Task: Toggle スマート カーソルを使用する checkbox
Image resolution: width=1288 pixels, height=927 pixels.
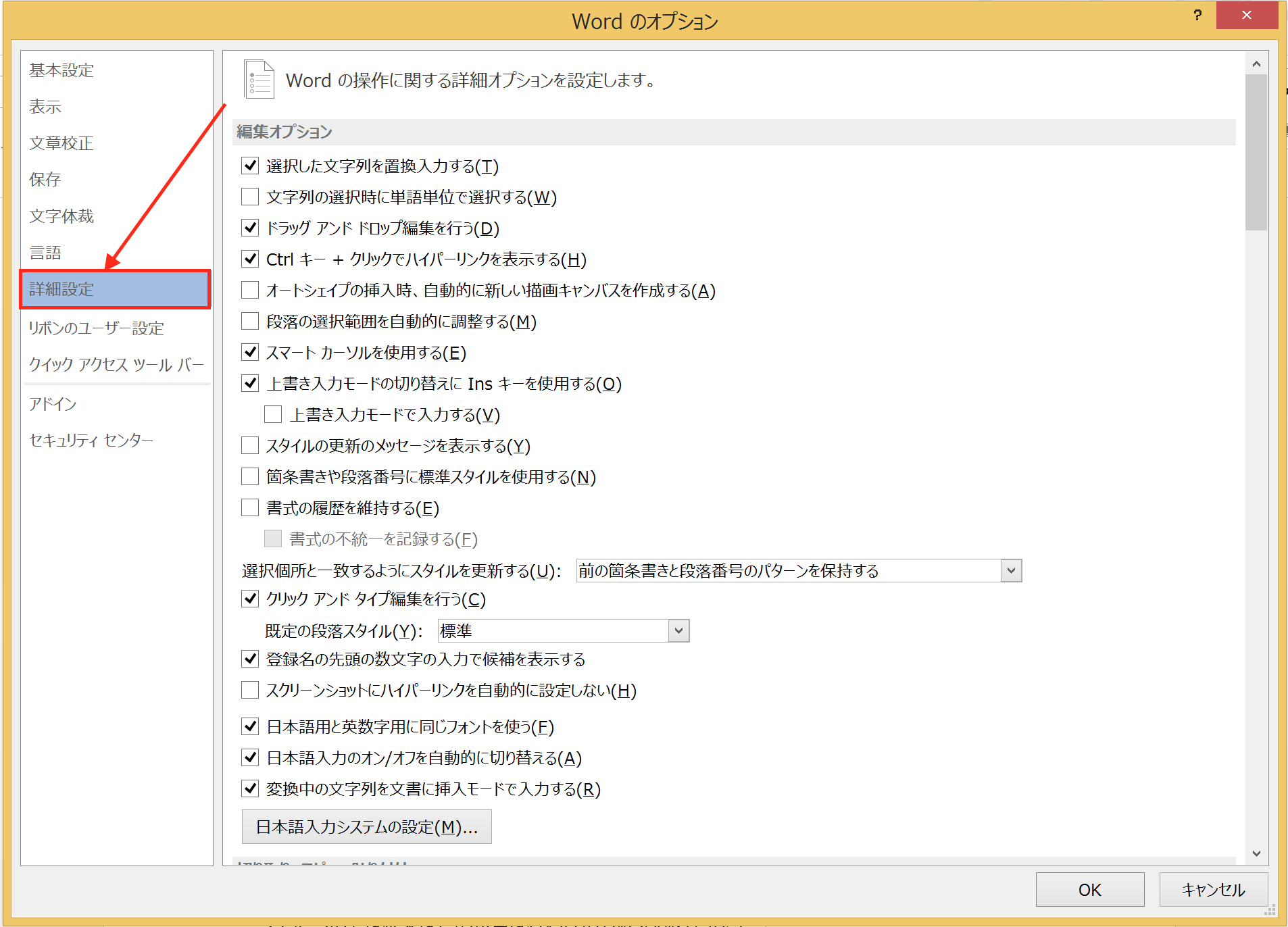Action: click(x=250, y=352)
